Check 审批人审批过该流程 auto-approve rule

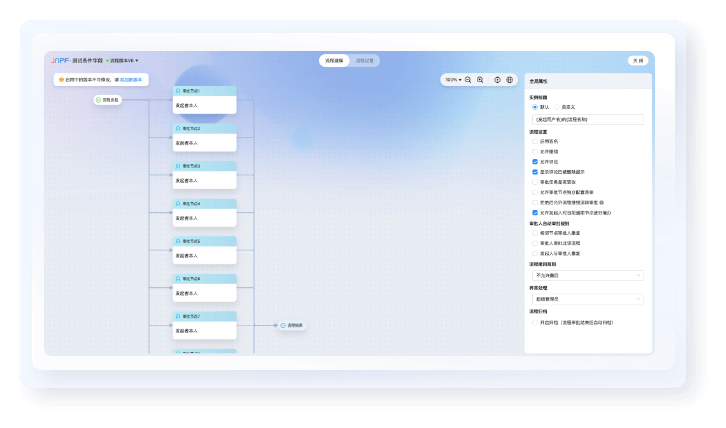click(x=535, y=244)
